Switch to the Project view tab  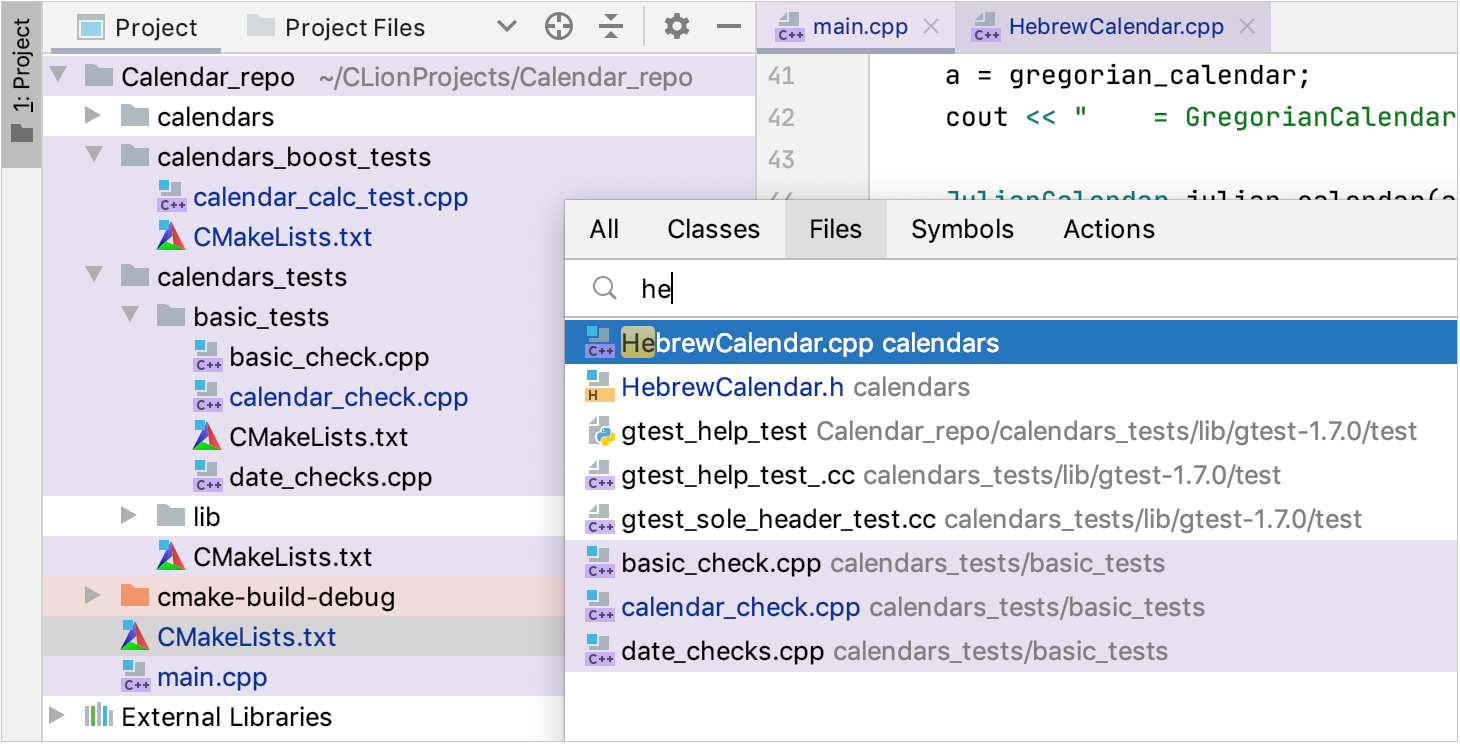coord(138,27)
